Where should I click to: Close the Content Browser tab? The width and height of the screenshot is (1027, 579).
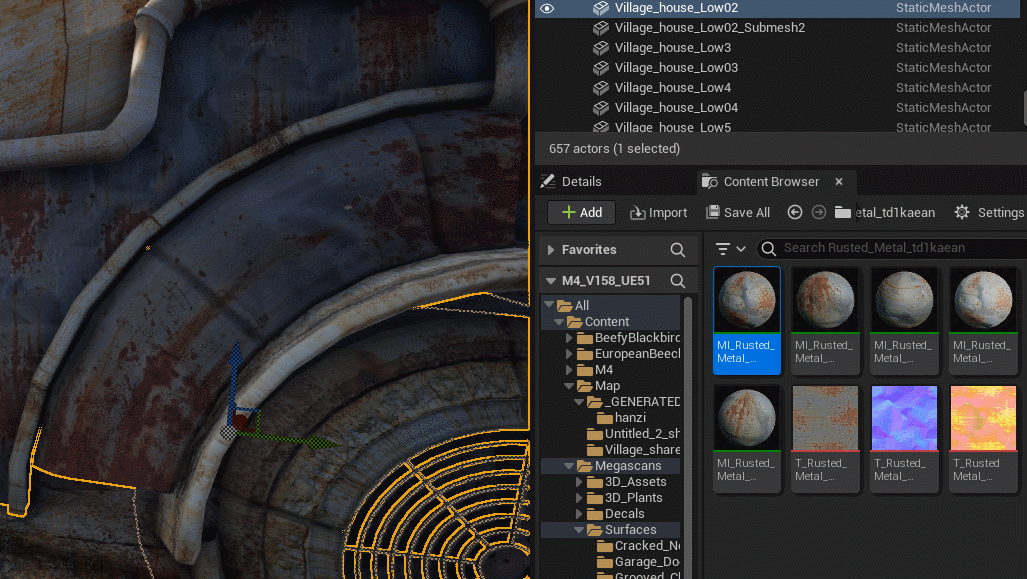coord(839,181)
